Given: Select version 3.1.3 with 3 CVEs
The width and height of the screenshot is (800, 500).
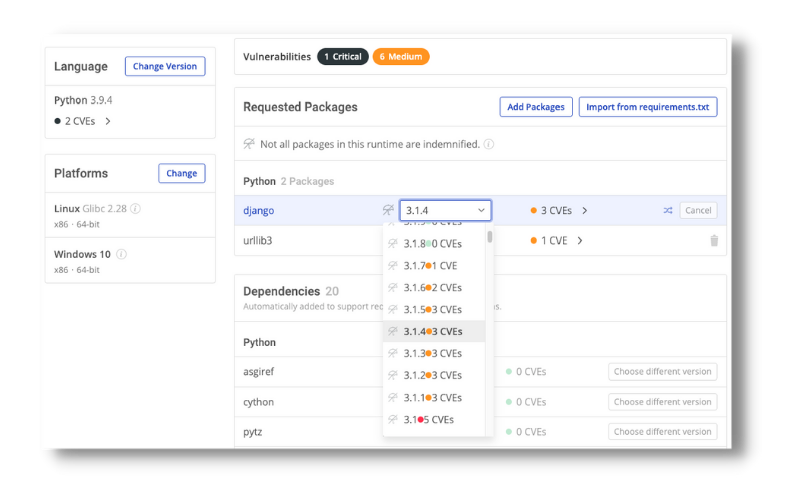Looking at the screenshot, I should coord(434,354).
